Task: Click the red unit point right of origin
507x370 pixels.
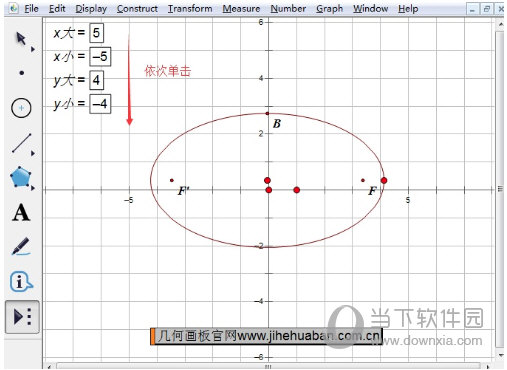Action: (297, 190)
